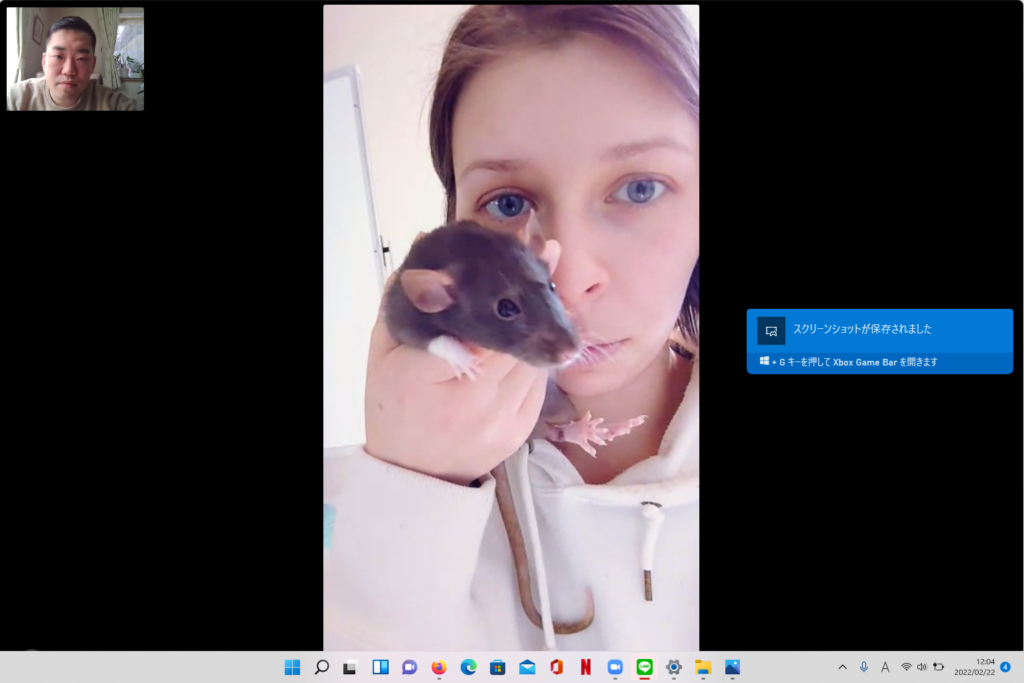Image resolution: width=1024 pixels, height=683 pixels.
Task: Open the volume speaker control in tray
Action: point(921,667)
